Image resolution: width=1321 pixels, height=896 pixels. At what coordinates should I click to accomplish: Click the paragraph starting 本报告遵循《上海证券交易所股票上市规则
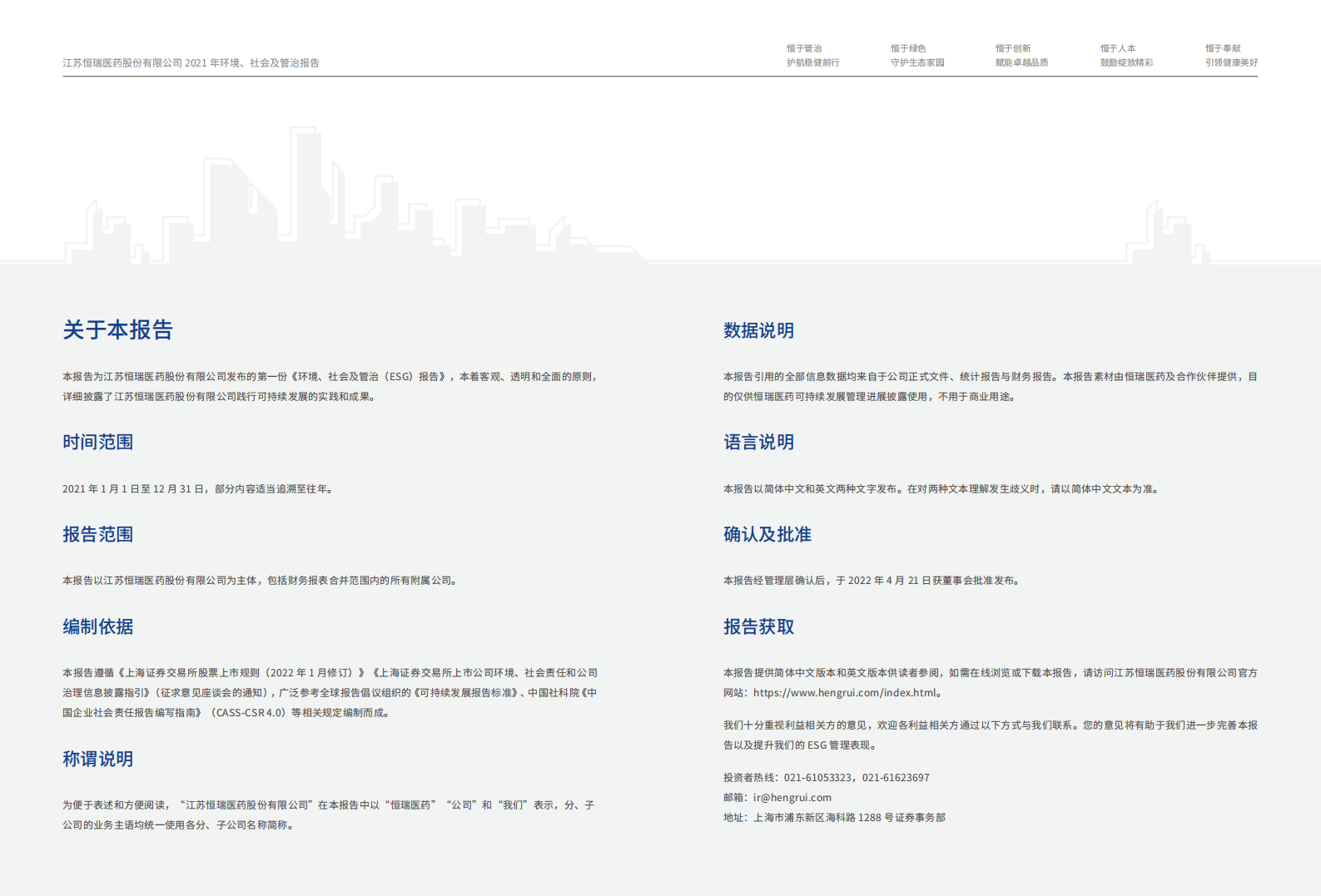(x=330, y=692)
